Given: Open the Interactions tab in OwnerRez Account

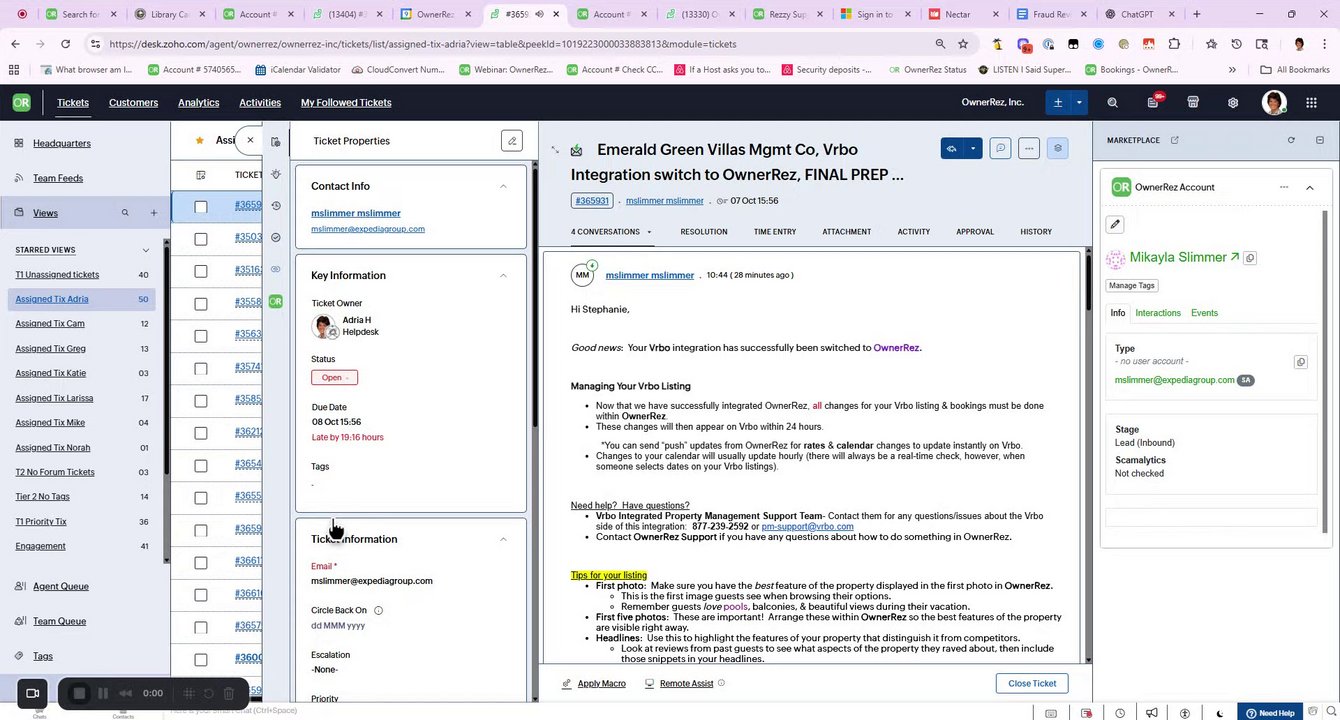Looking at the screenshot, I should [1158, 313].
